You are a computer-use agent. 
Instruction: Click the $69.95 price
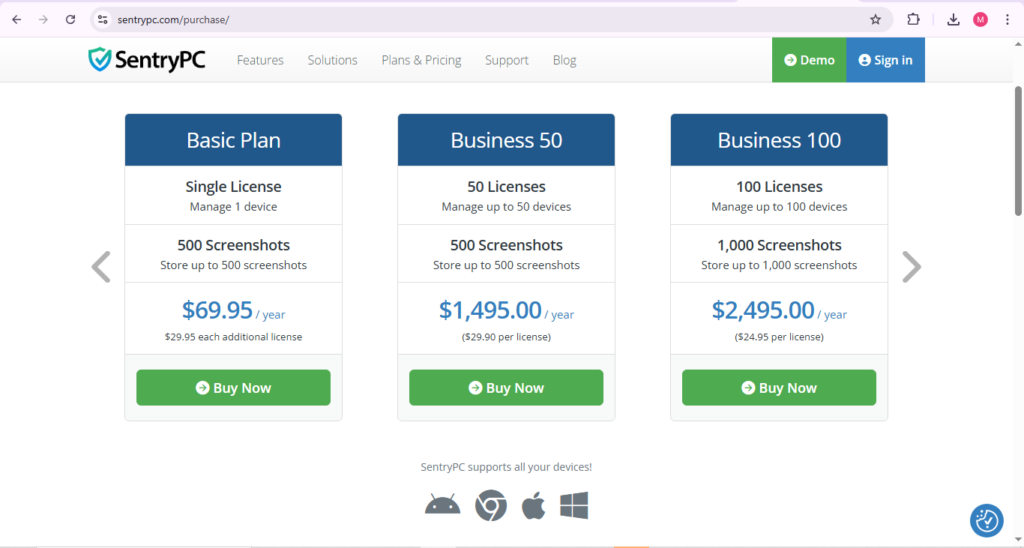pos(217,310)
